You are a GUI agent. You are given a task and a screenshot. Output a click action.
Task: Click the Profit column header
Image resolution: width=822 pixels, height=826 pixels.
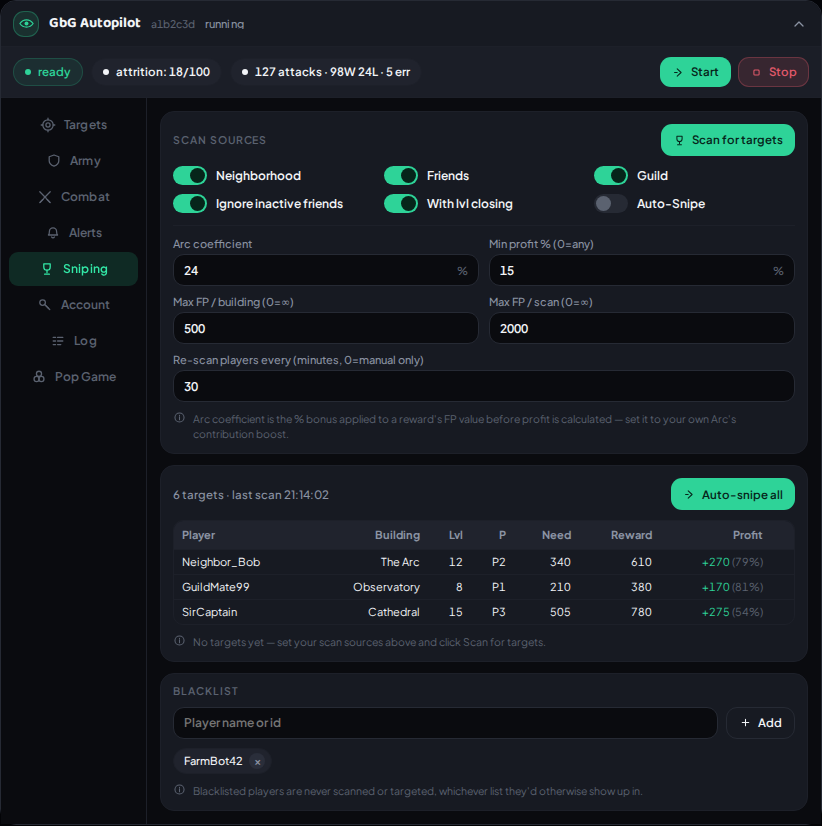(747, 535)
